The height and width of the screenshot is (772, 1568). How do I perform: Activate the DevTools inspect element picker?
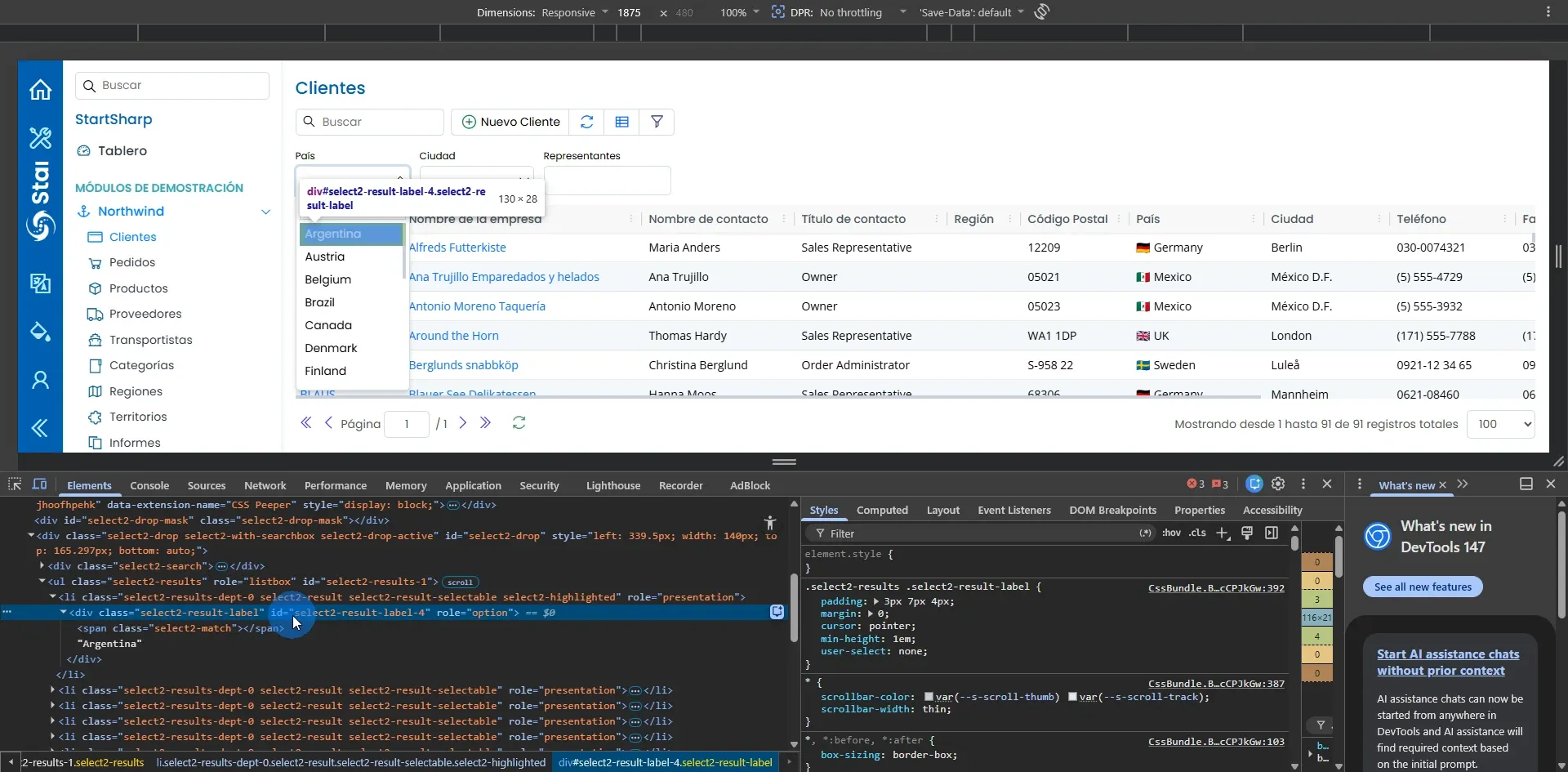click(15, 484)
